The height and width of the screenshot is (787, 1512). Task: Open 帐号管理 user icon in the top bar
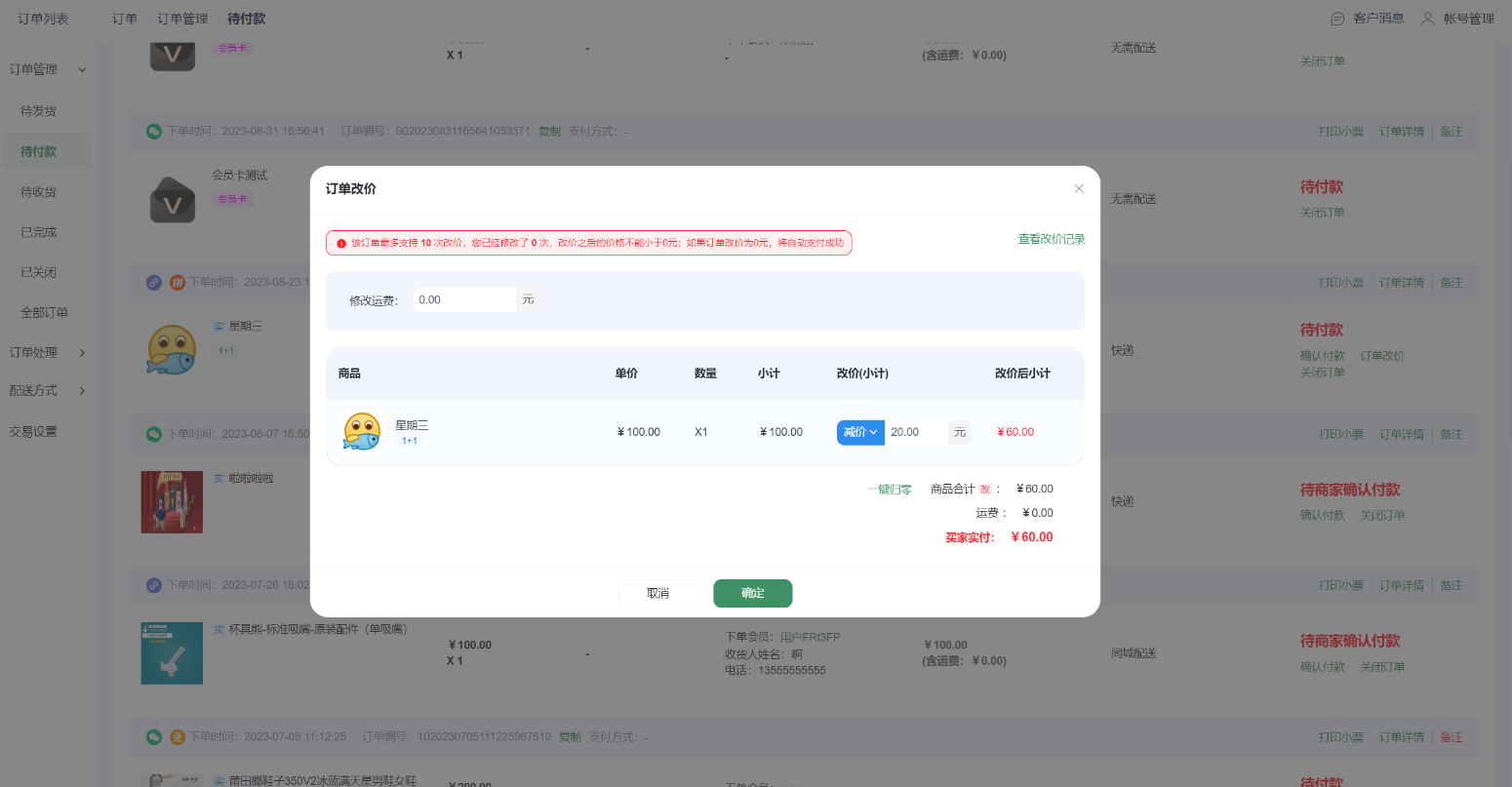coord(1427,19)
